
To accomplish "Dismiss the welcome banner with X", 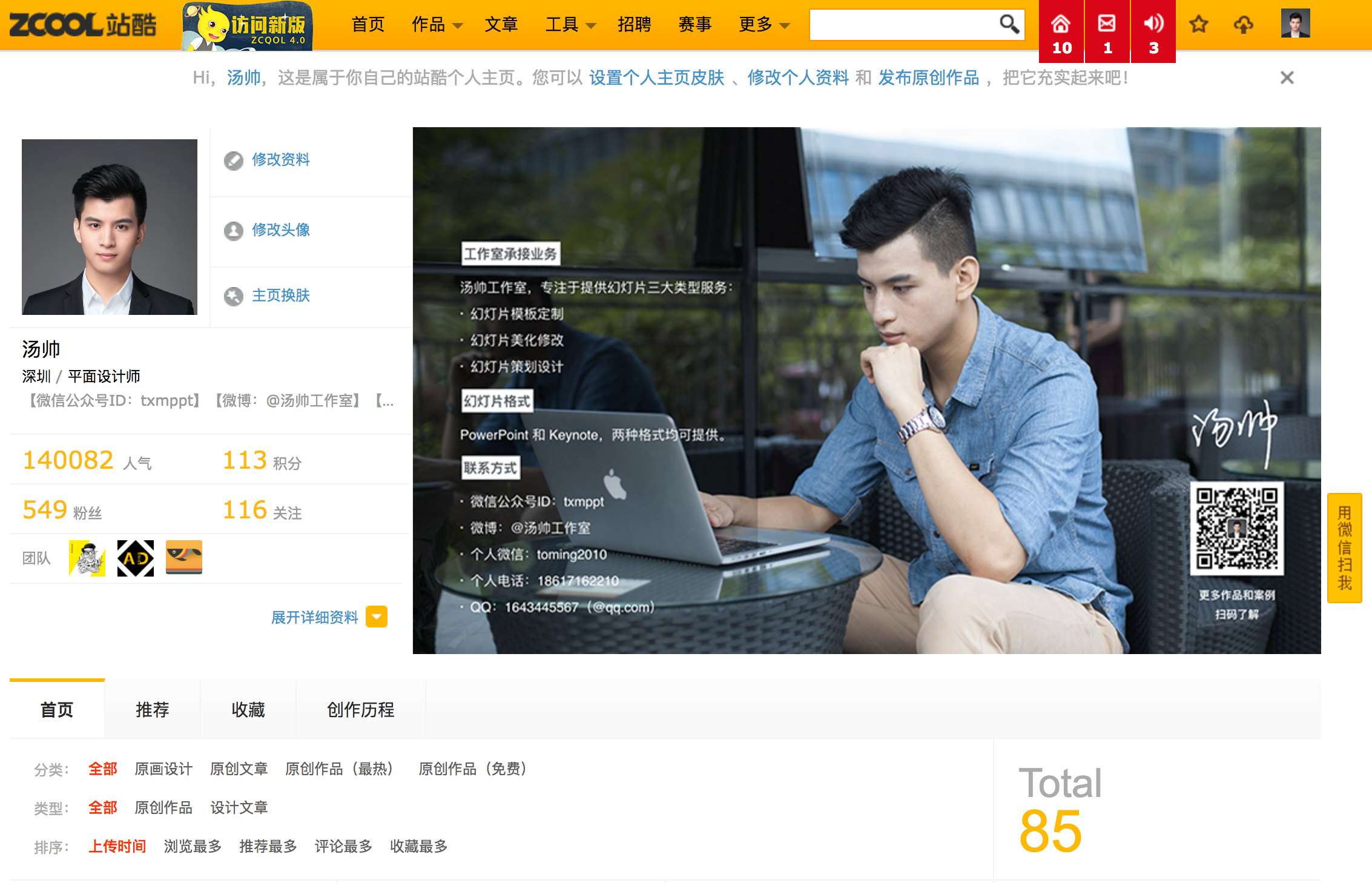I will tap(1287, 78).
